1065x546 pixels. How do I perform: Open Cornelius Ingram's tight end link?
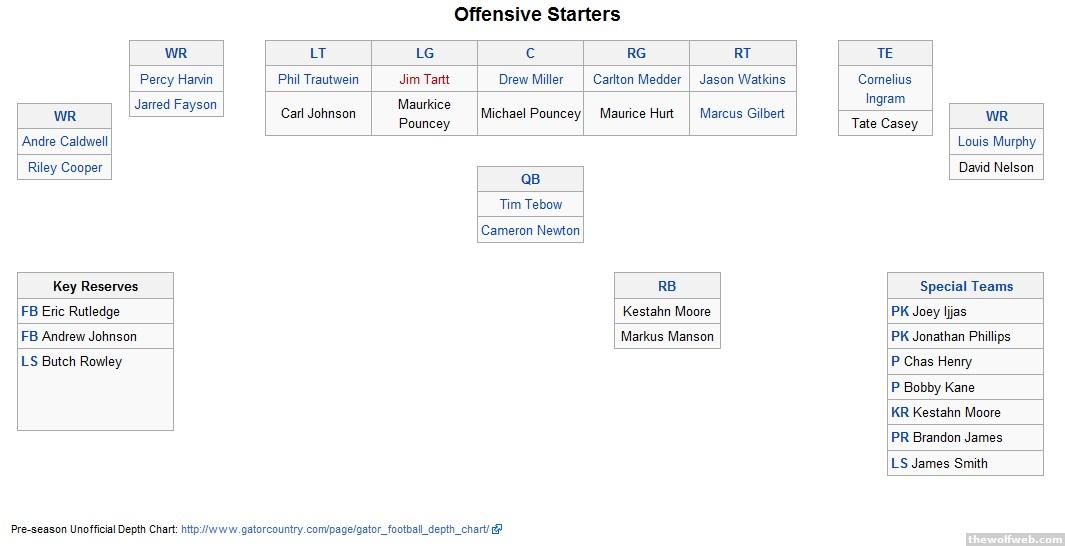pos(885,88)
